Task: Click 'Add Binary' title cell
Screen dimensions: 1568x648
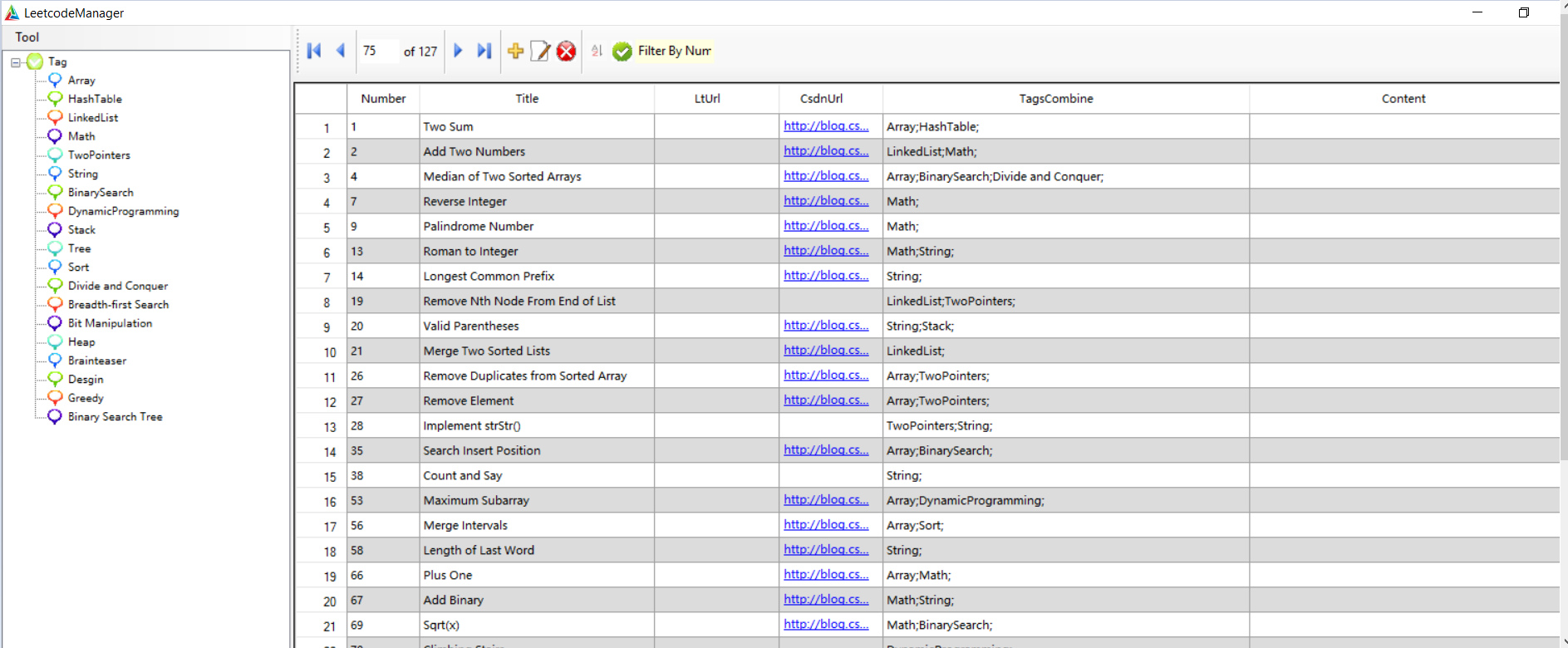Action: (537, 600)
